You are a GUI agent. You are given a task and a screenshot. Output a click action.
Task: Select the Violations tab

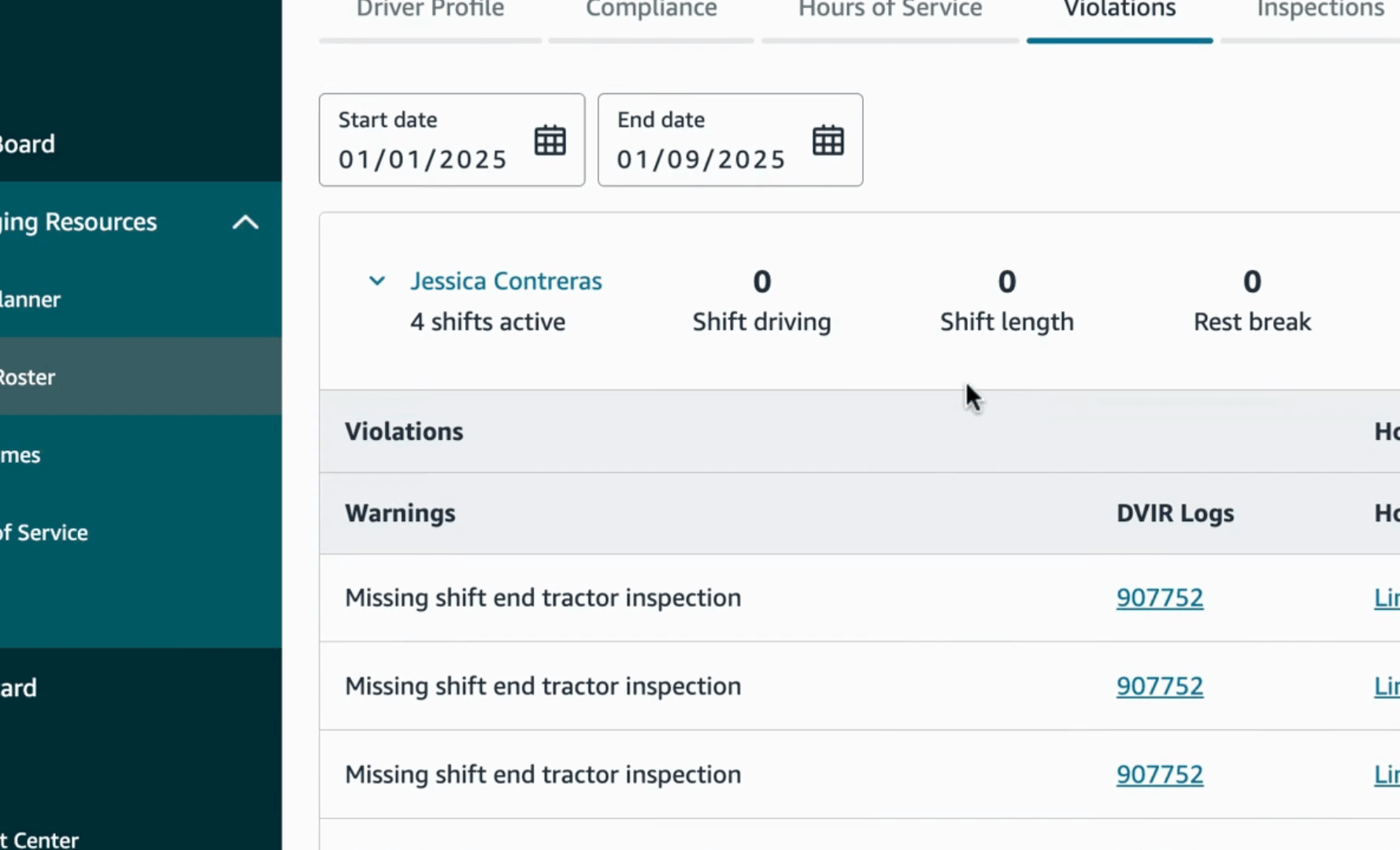(x=1119, y=9)
